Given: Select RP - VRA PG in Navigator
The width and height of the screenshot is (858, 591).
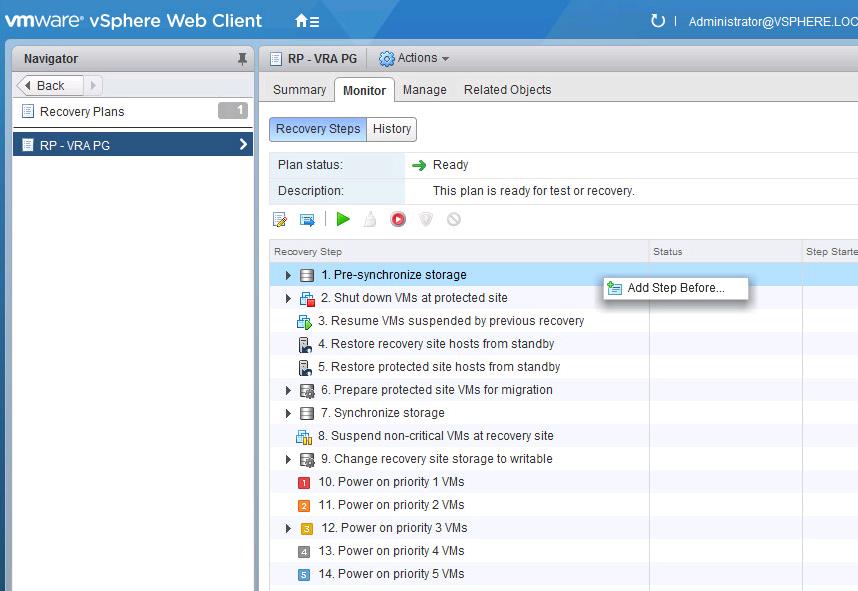Looking at the screenshot, I should click(x=132, y=144).
